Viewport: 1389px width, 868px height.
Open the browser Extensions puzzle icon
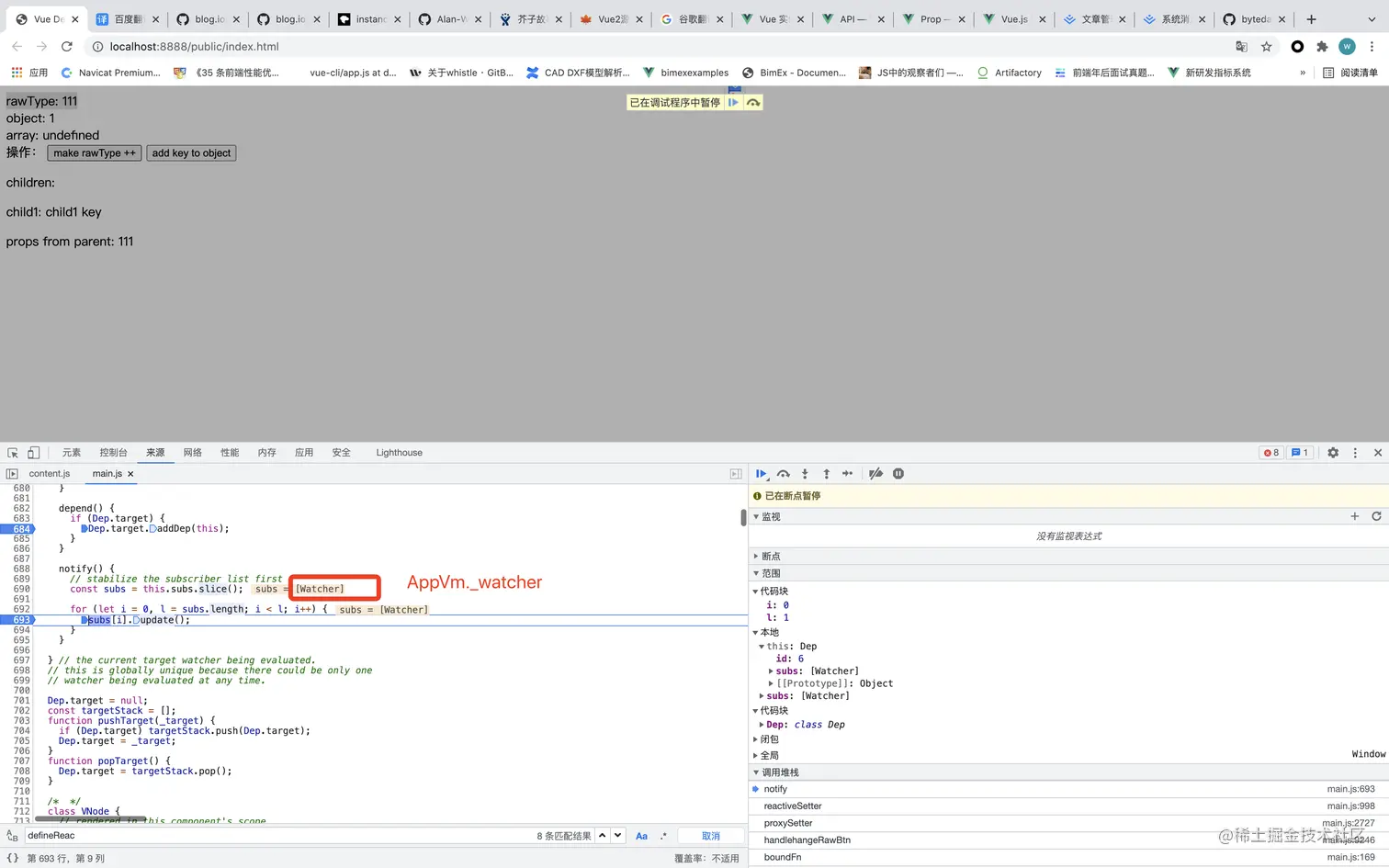pos(1322,46)
